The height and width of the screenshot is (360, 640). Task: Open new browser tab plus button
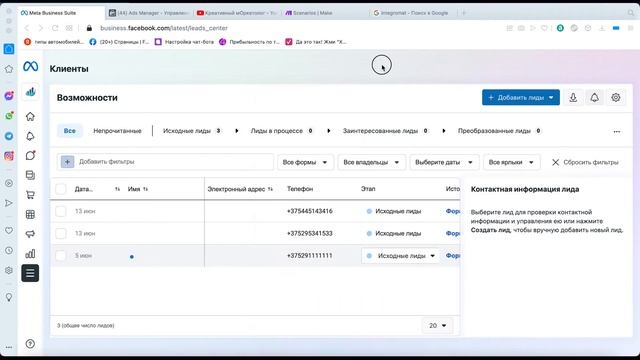pyautogui.click(x=464, y=13)
